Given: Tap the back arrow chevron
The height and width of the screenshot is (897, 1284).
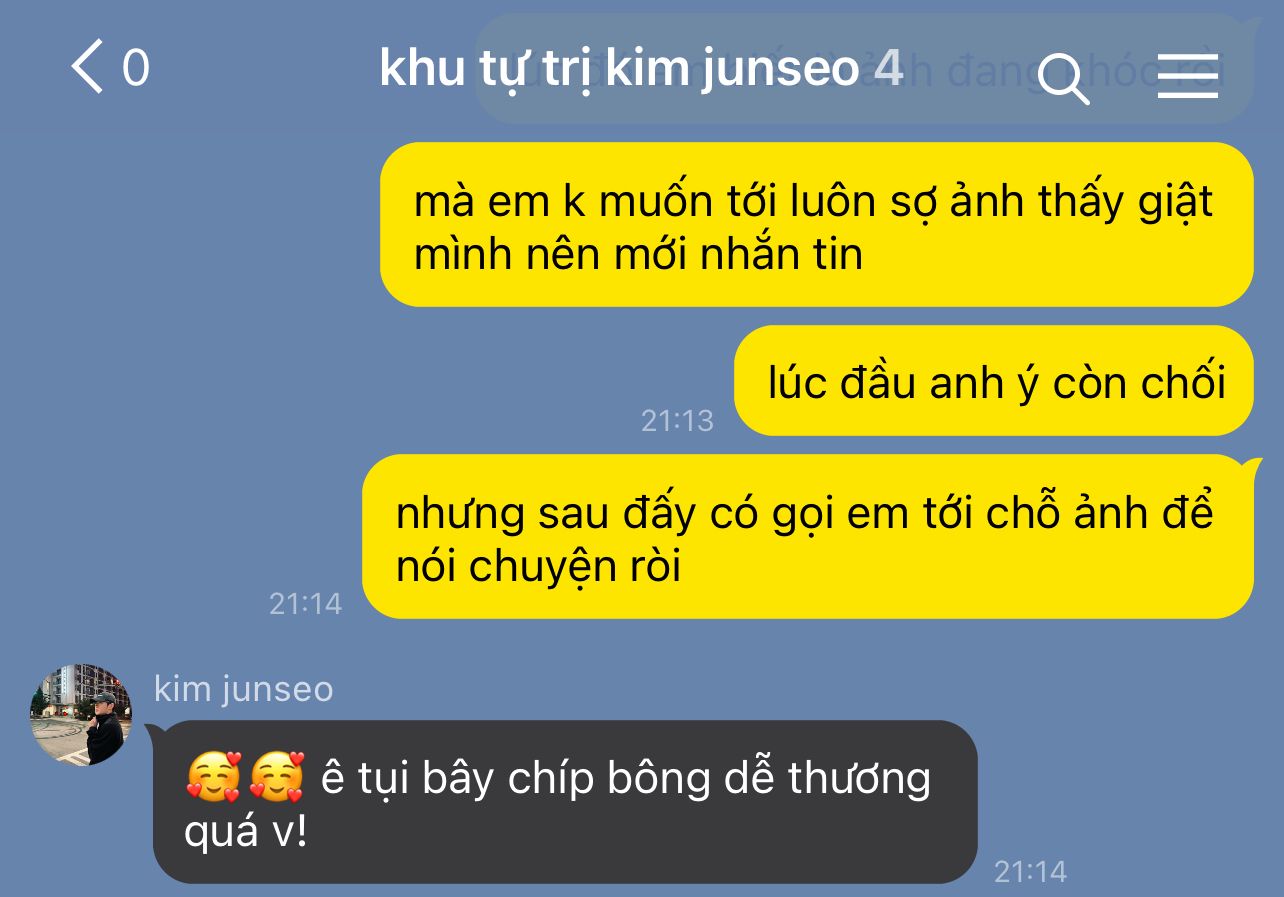Looking at the screenshot, I should pyautogui.click(x=87, y=69).
